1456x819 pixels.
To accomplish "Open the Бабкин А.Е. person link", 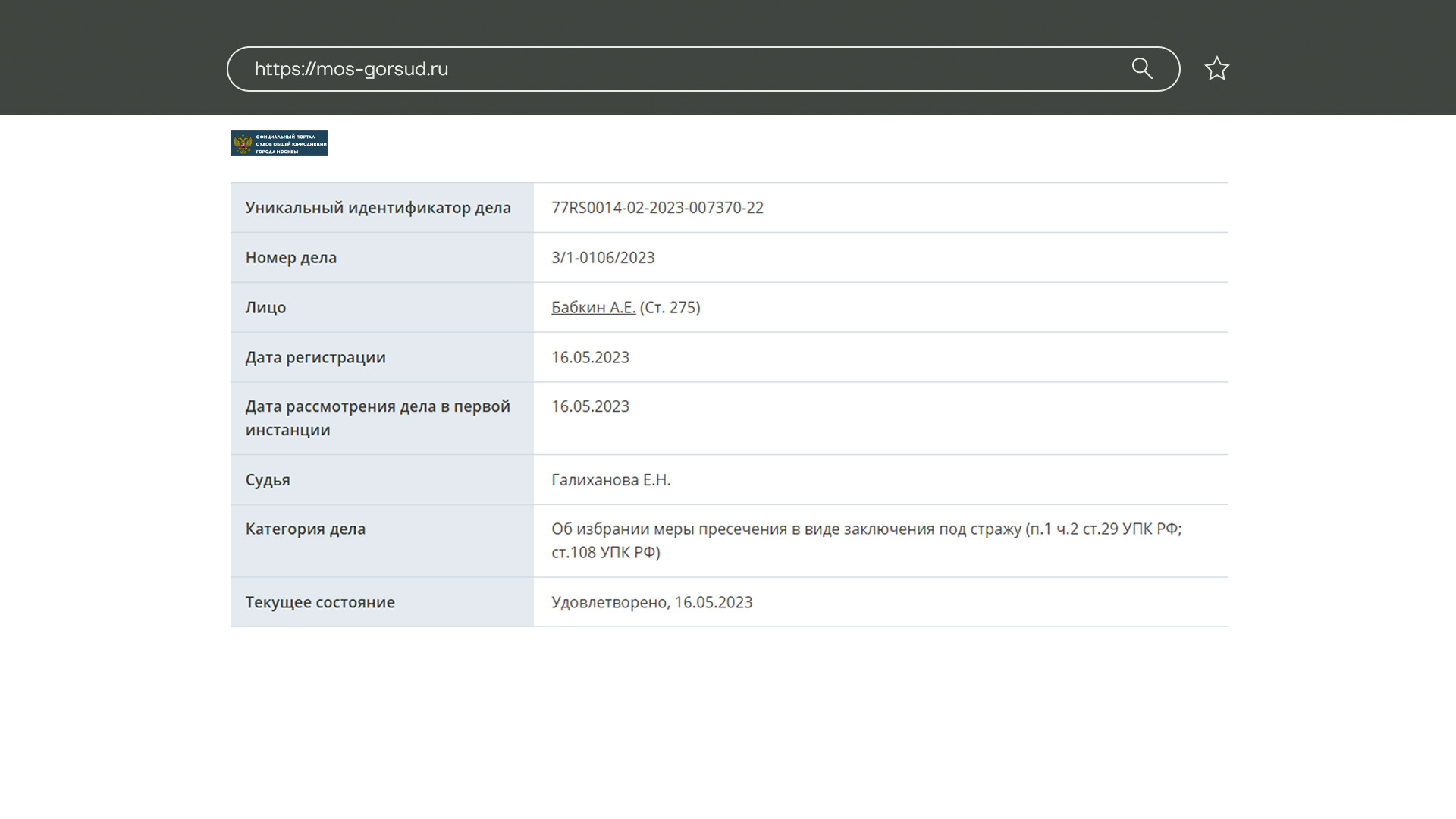I will (593, 307).
